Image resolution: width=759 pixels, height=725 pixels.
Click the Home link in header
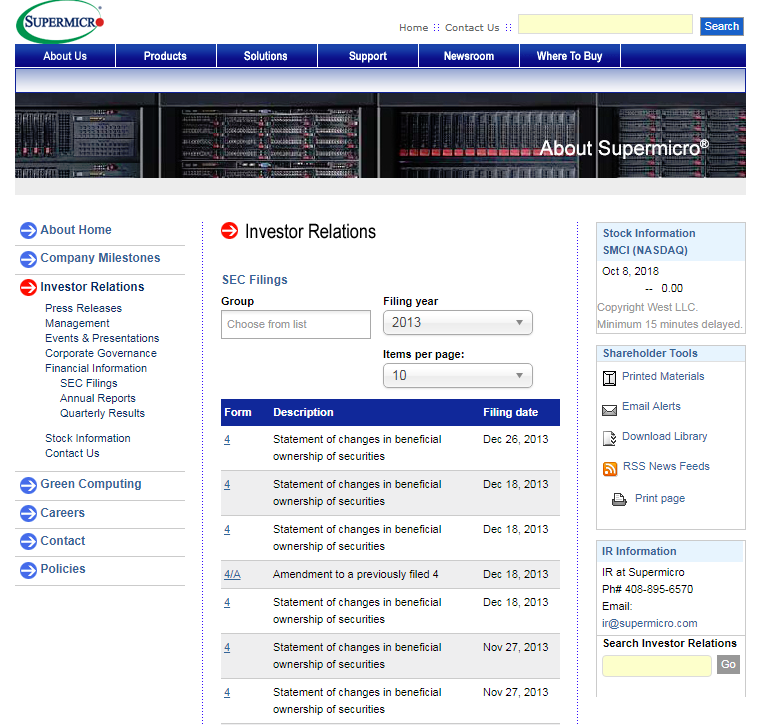pyautogui.click(x=413, y=28)
